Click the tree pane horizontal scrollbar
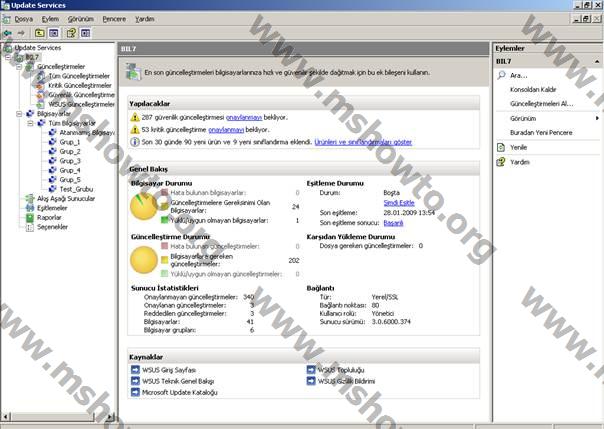Viewport: 604px width, 429px height. 52,417
